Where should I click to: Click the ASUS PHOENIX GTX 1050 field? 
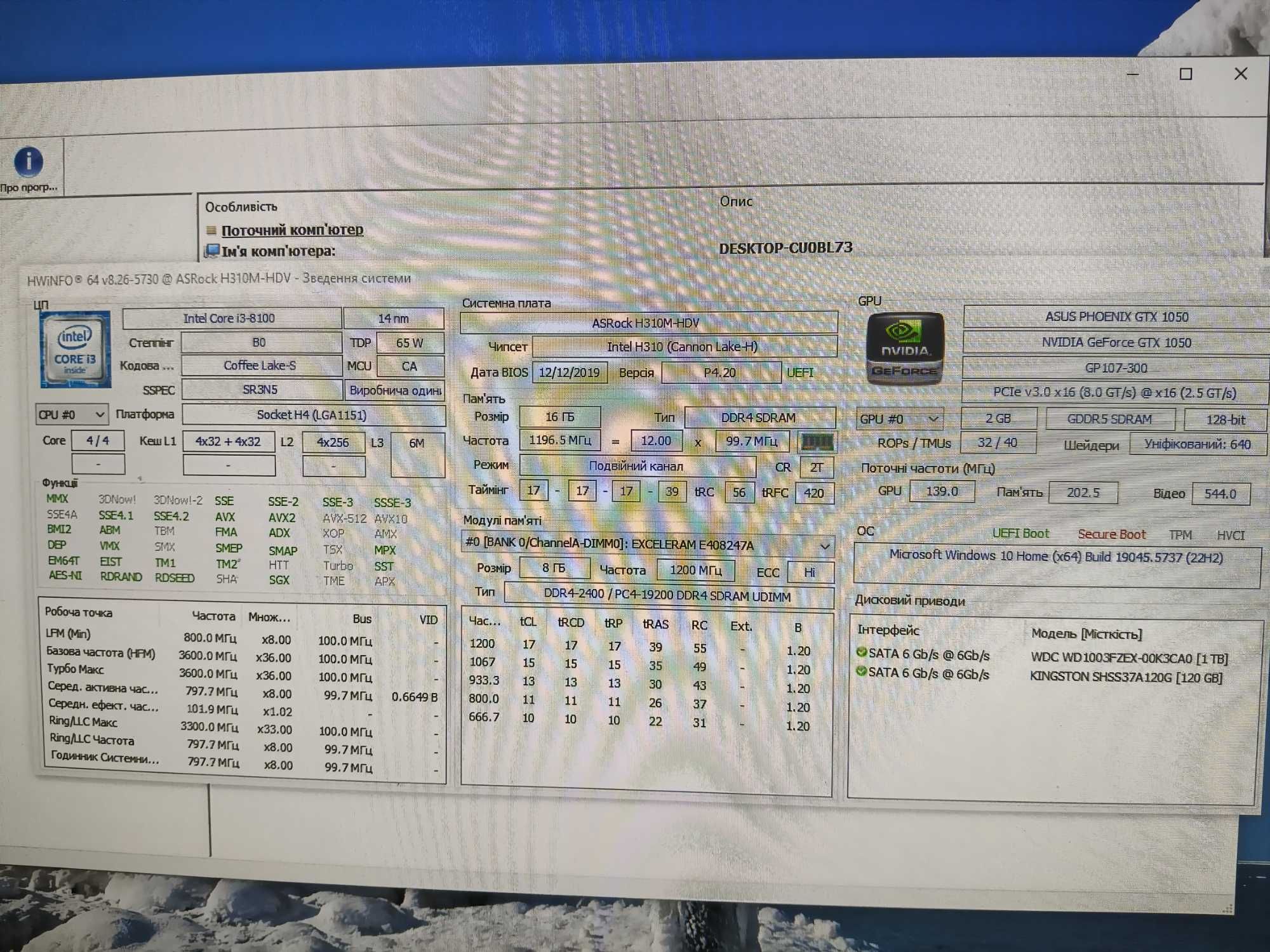1116,317
